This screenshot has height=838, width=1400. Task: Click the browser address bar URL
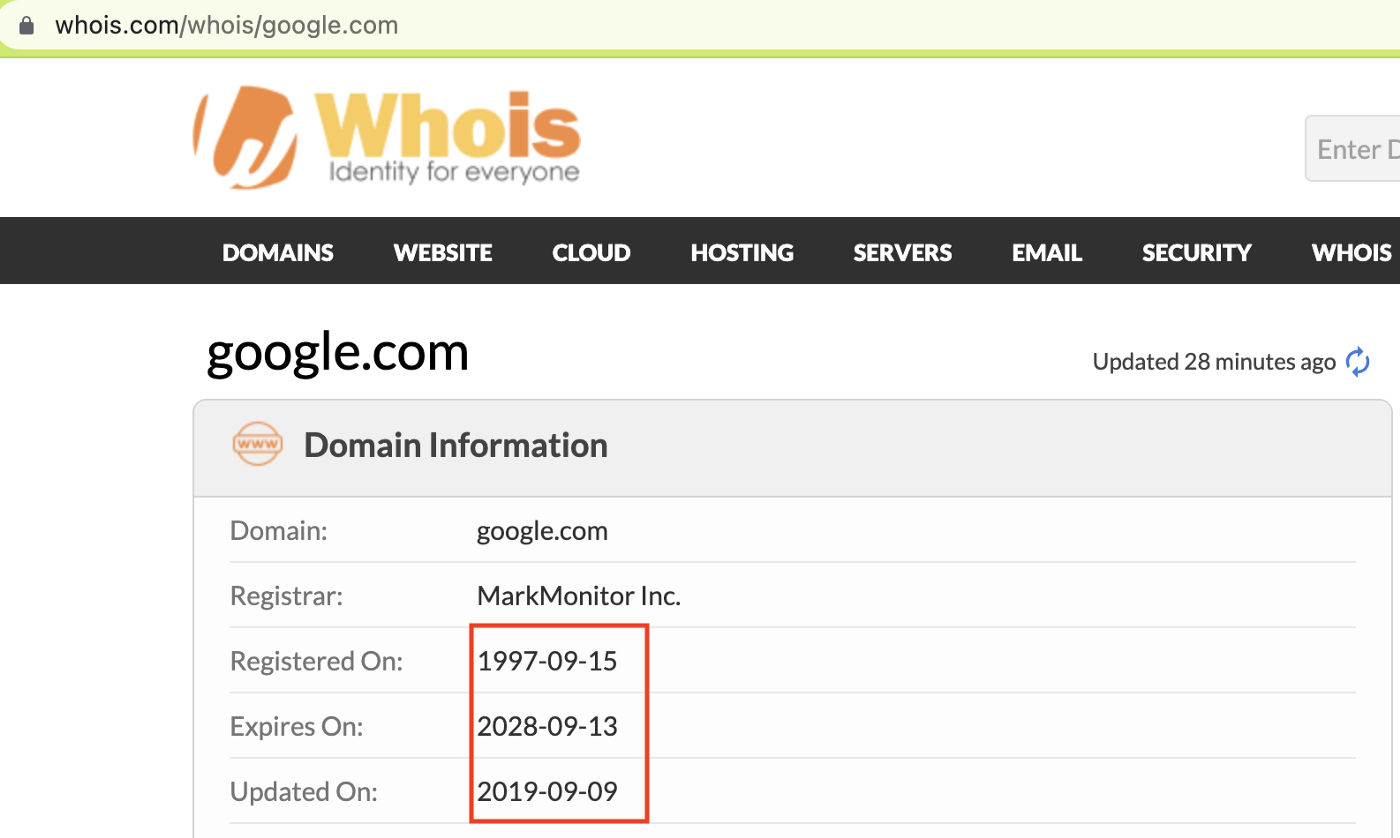pos(226,24)
